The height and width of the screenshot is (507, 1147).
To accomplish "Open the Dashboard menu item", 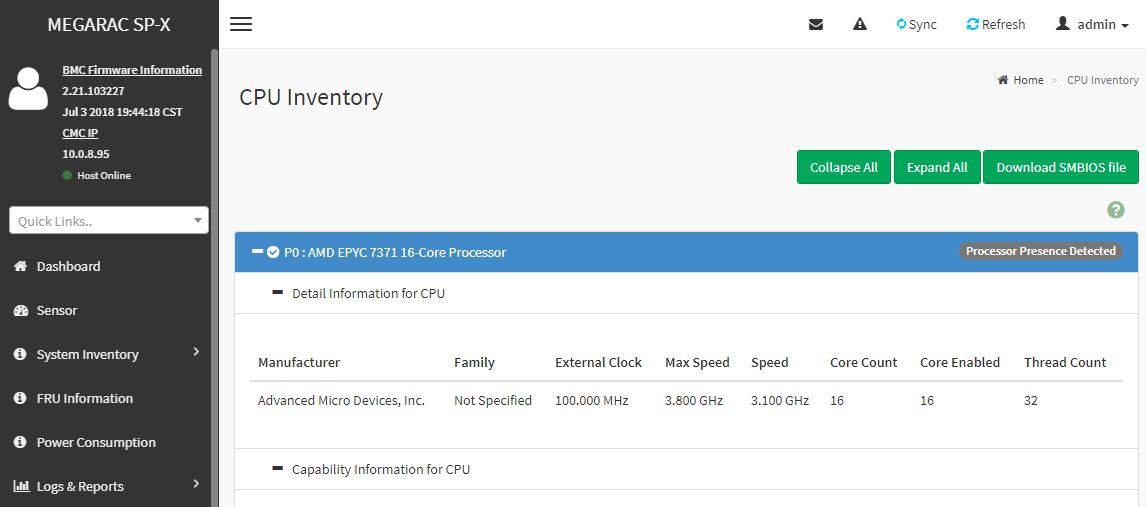I will pos(68,266).
